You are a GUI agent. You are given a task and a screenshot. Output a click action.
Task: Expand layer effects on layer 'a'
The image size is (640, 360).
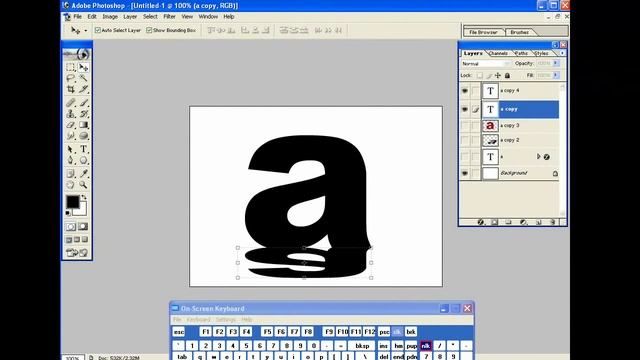[538, 157]
